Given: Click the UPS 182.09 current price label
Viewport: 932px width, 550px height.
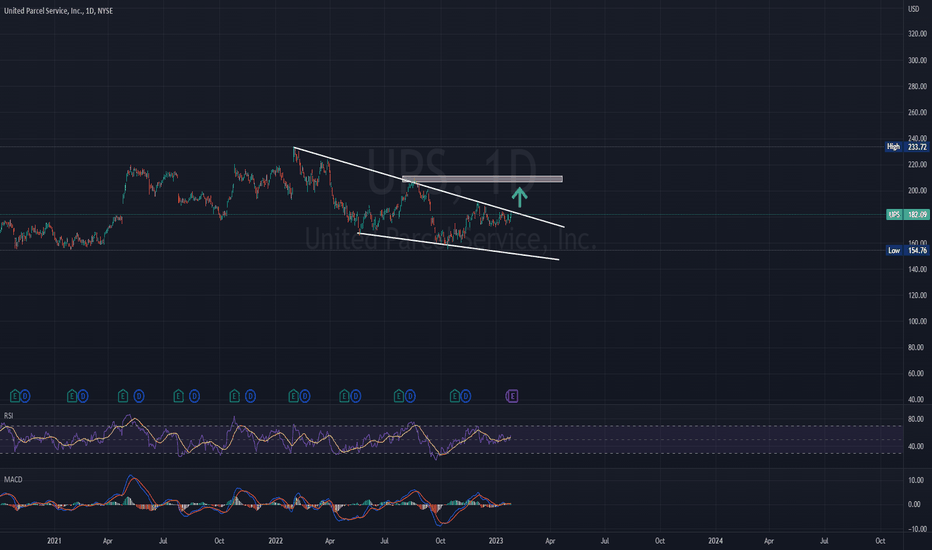Looking at the screenshot, I should click(x=907, y=215).
